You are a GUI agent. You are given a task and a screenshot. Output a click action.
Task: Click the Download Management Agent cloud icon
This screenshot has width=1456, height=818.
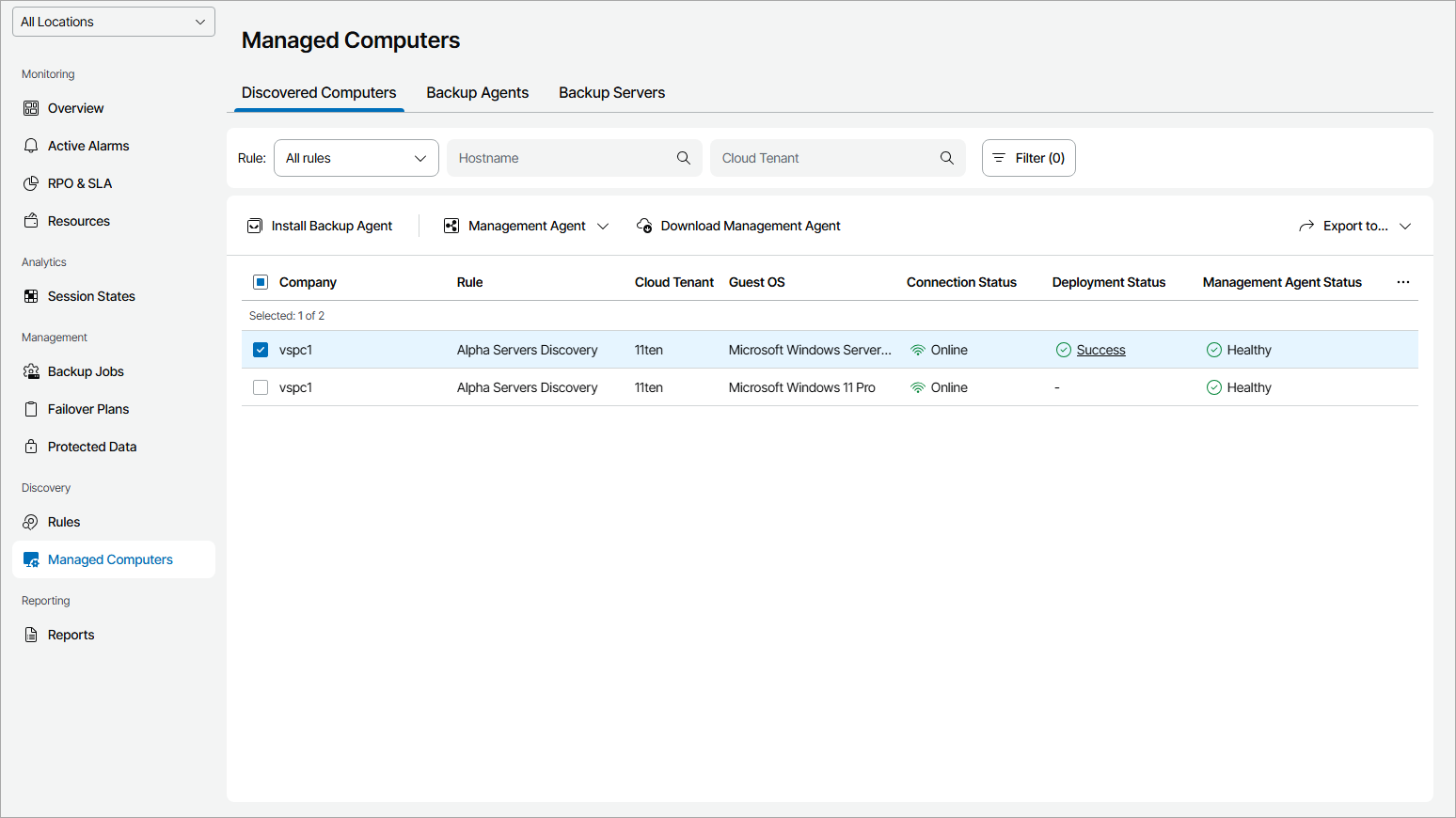tap(644, 226)
